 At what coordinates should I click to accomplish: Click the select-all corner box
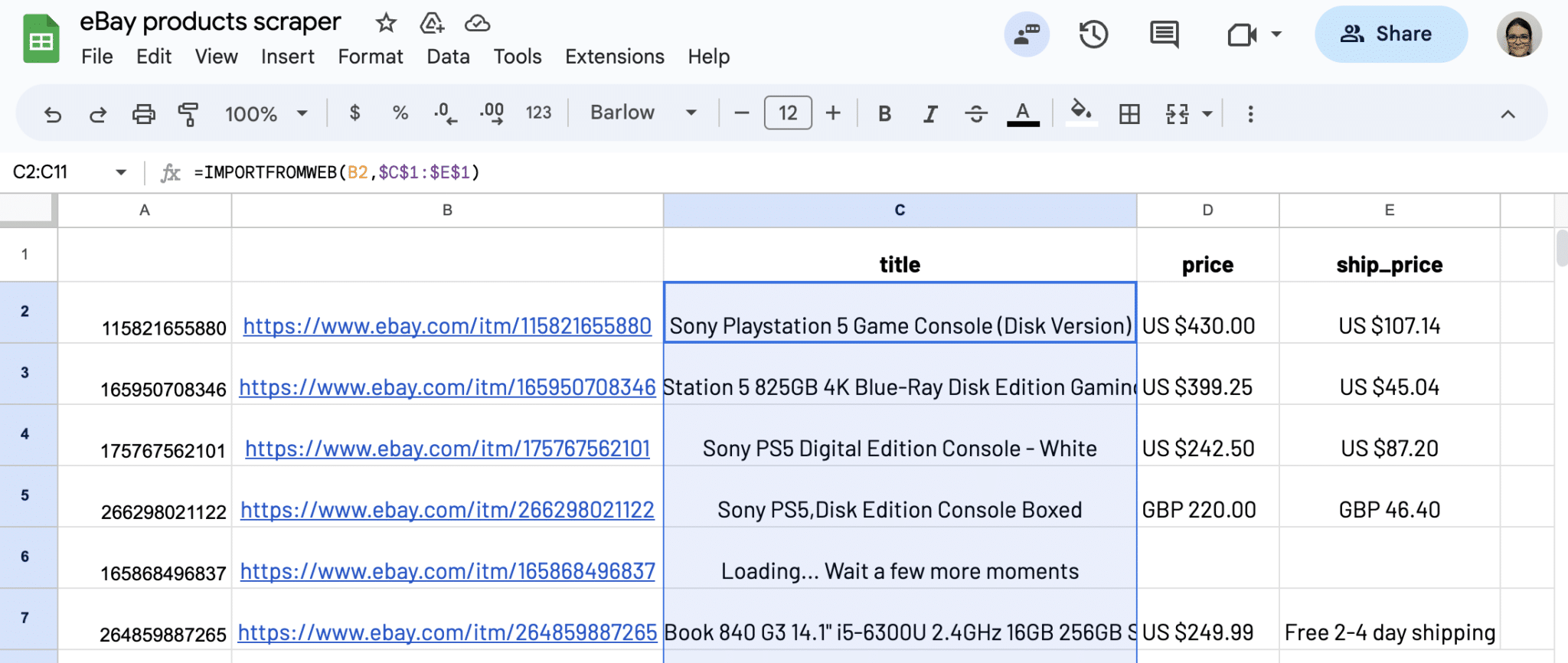point(28,211)
